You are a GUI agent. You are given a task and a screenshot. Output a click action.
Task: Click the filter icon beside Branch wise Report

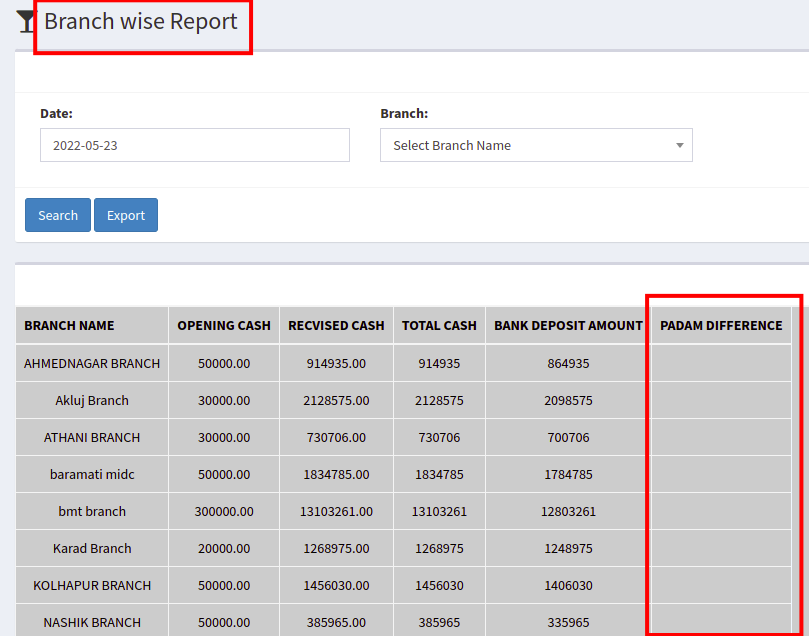tap(25, 22)
